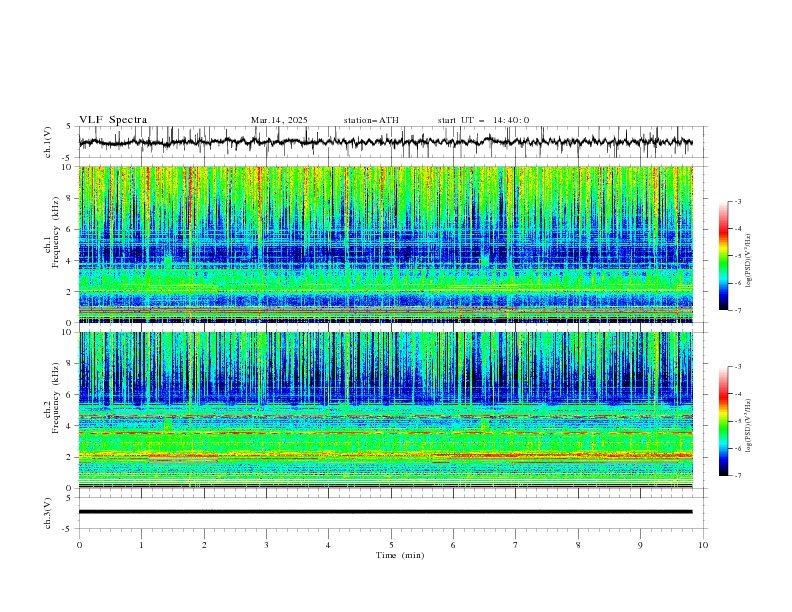The height and width of the screenshot is (612, 792).
Task: Click the ch.1 PSD color scale bar
Action: (724, 256)
